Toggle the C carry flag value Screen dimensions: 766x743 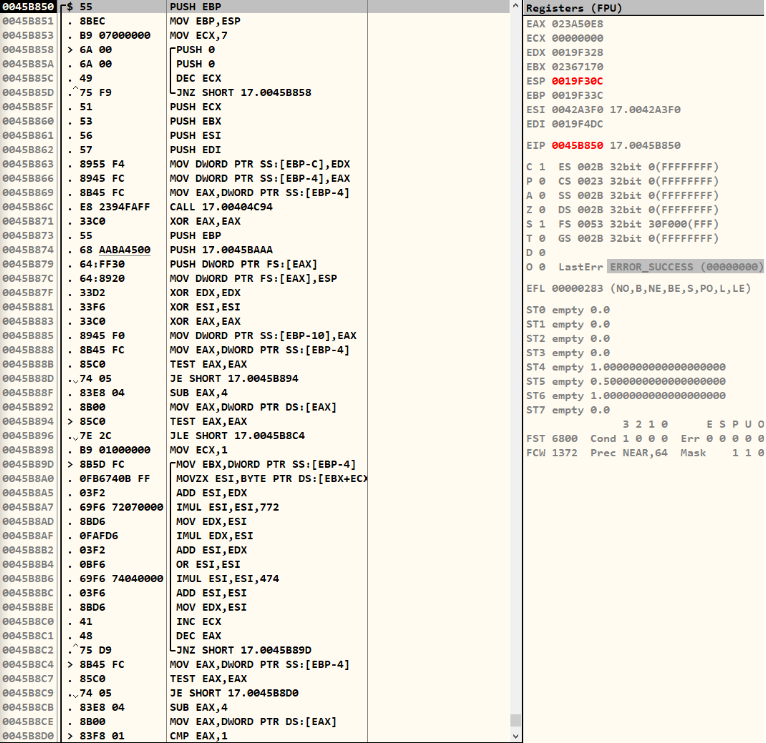542,167
